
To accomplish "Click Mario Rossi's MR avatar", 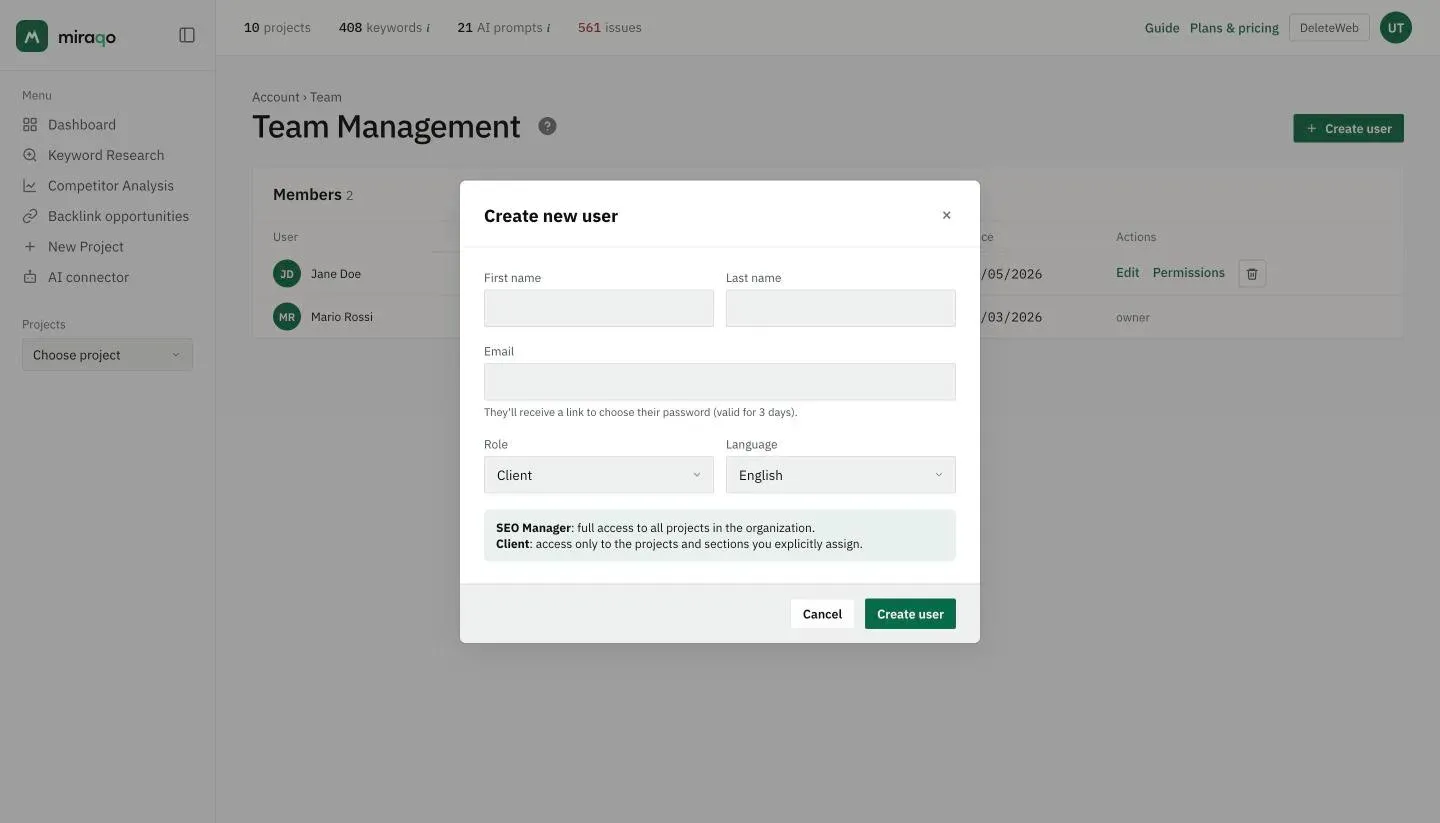I will pyautogui.click(x=287, y=317).
